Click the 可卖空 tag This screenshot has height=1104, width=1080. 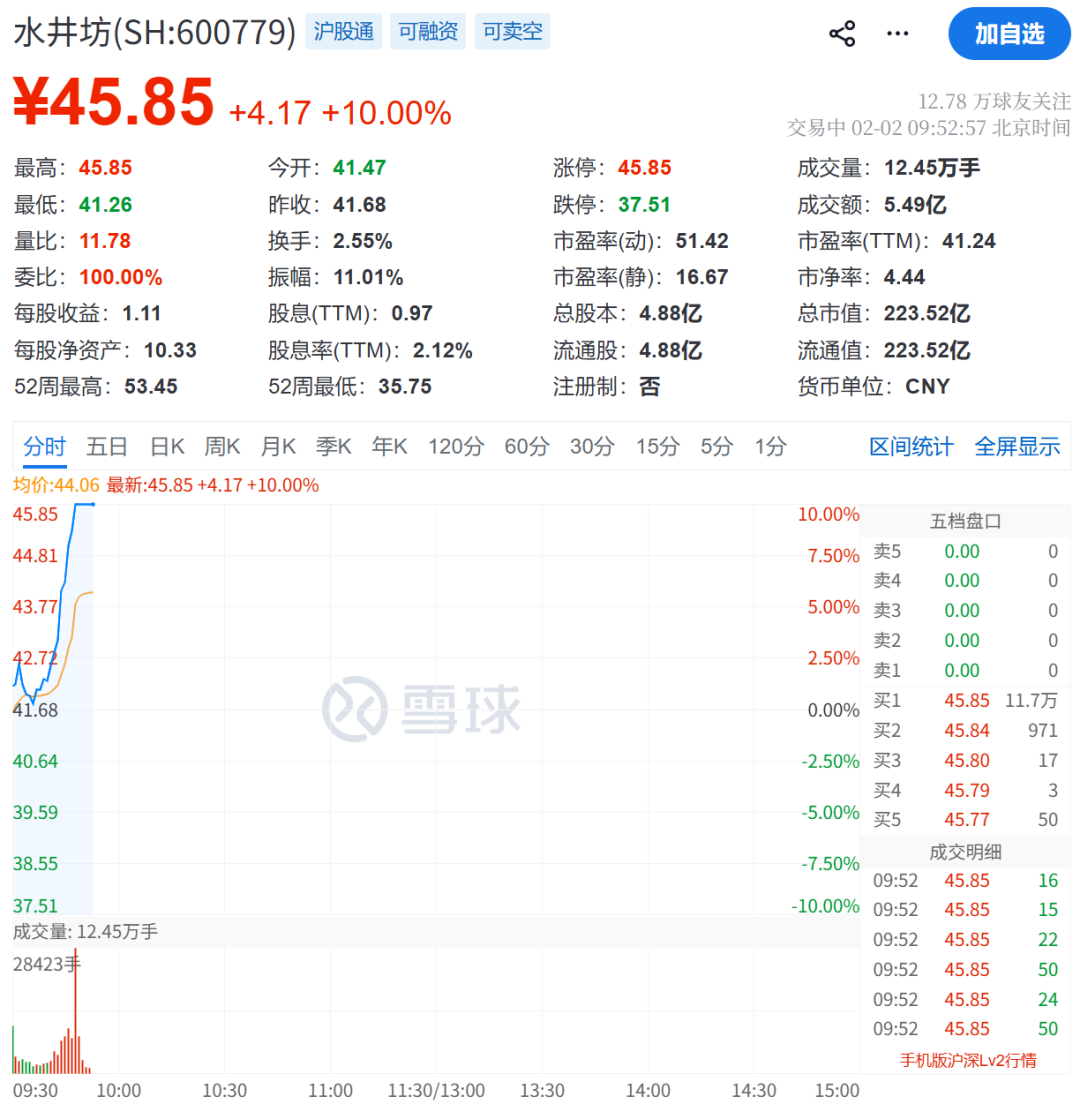pyautogui.click(x=512, y=31)
